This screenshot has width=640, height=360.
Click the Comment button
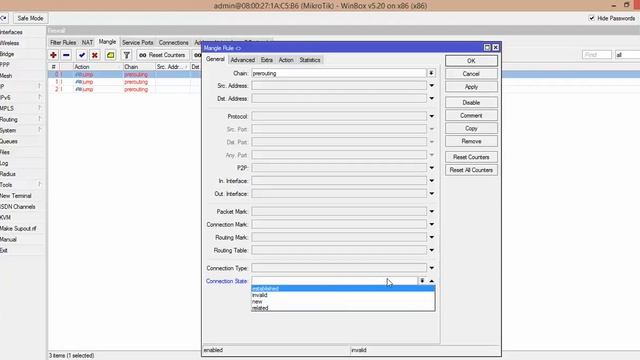471,116
